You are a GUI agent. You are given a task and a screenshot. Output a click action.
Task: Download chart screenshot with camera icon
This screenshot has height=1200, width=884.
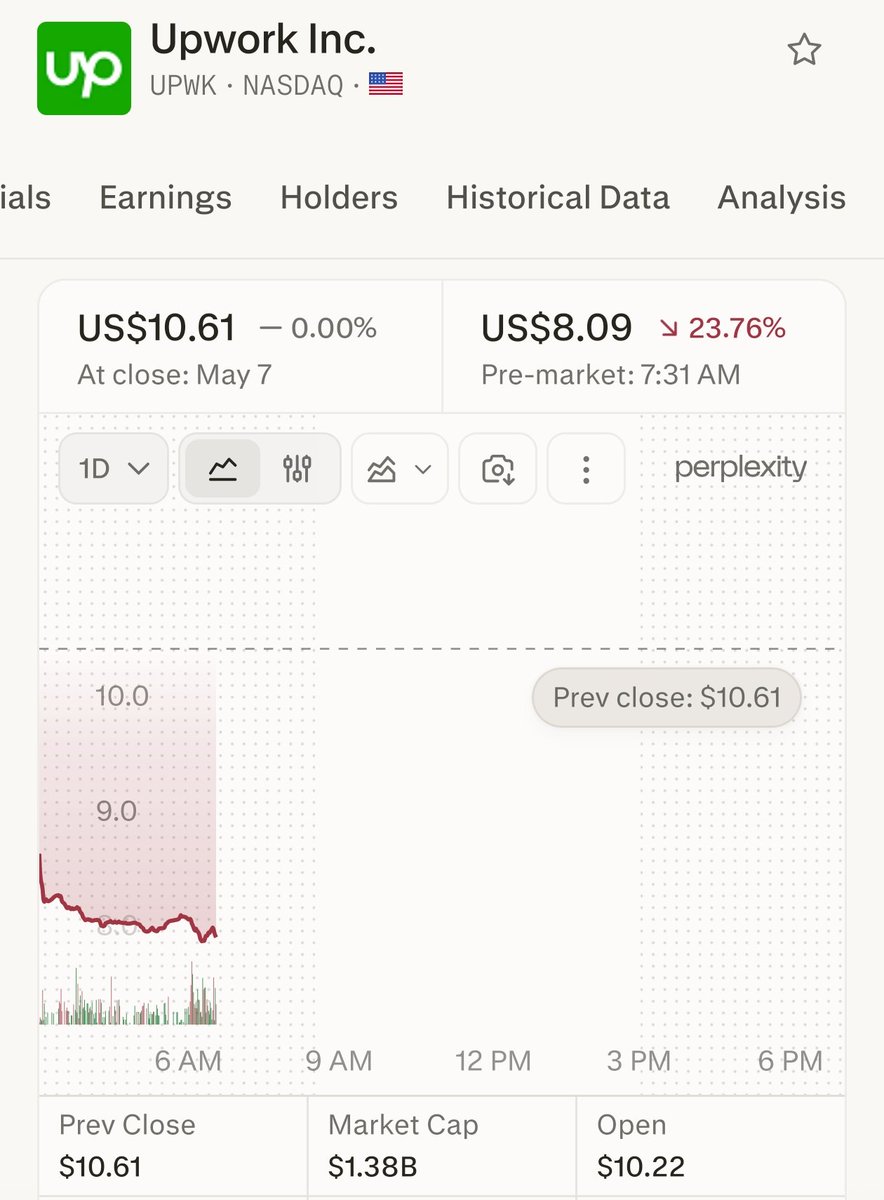click(x=497, y=468)
